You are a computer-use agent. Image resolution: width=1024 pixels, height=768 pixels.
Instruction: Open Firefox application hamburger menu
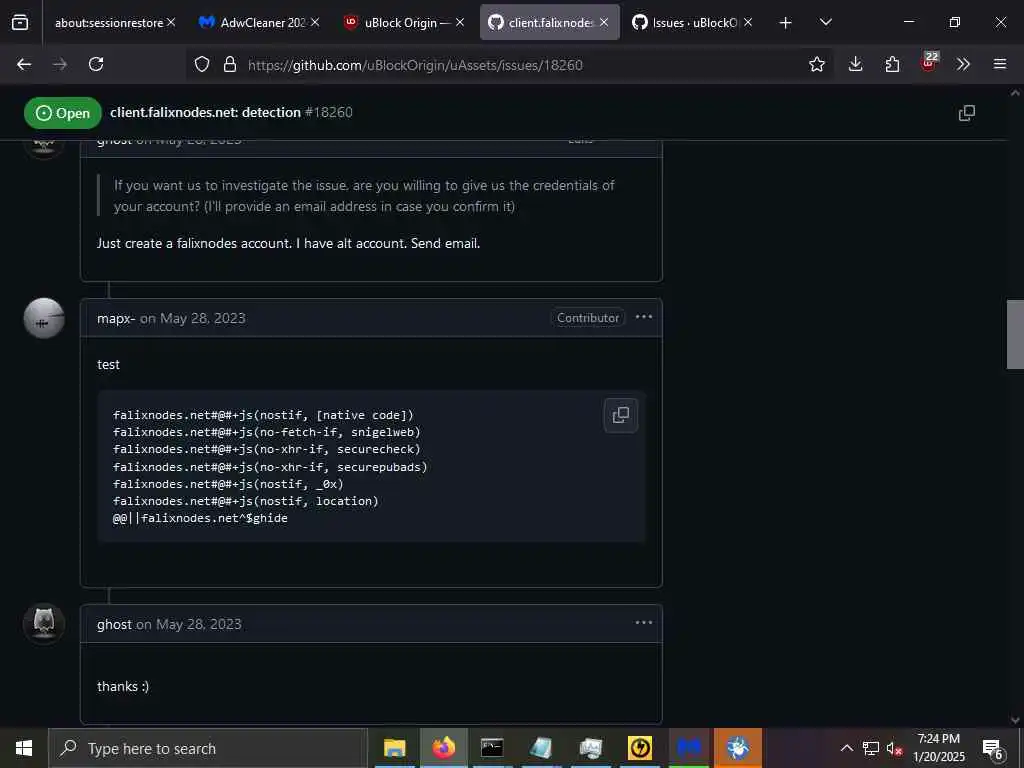[1000, 64]
